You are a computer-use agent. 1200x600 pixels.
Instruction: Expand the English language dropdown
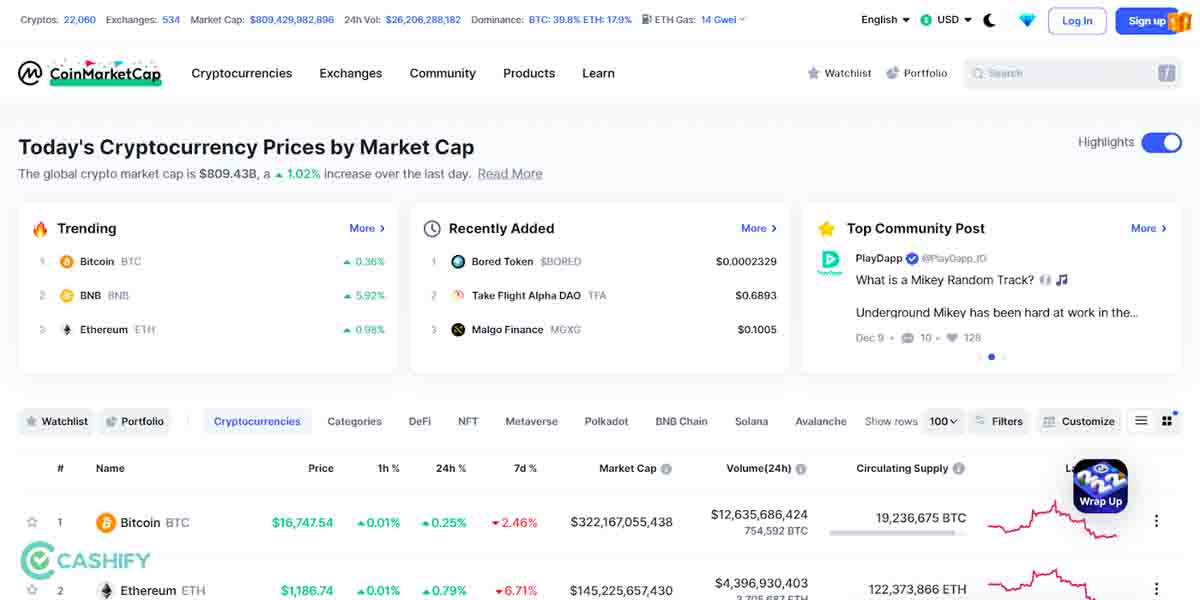point(883,19)
